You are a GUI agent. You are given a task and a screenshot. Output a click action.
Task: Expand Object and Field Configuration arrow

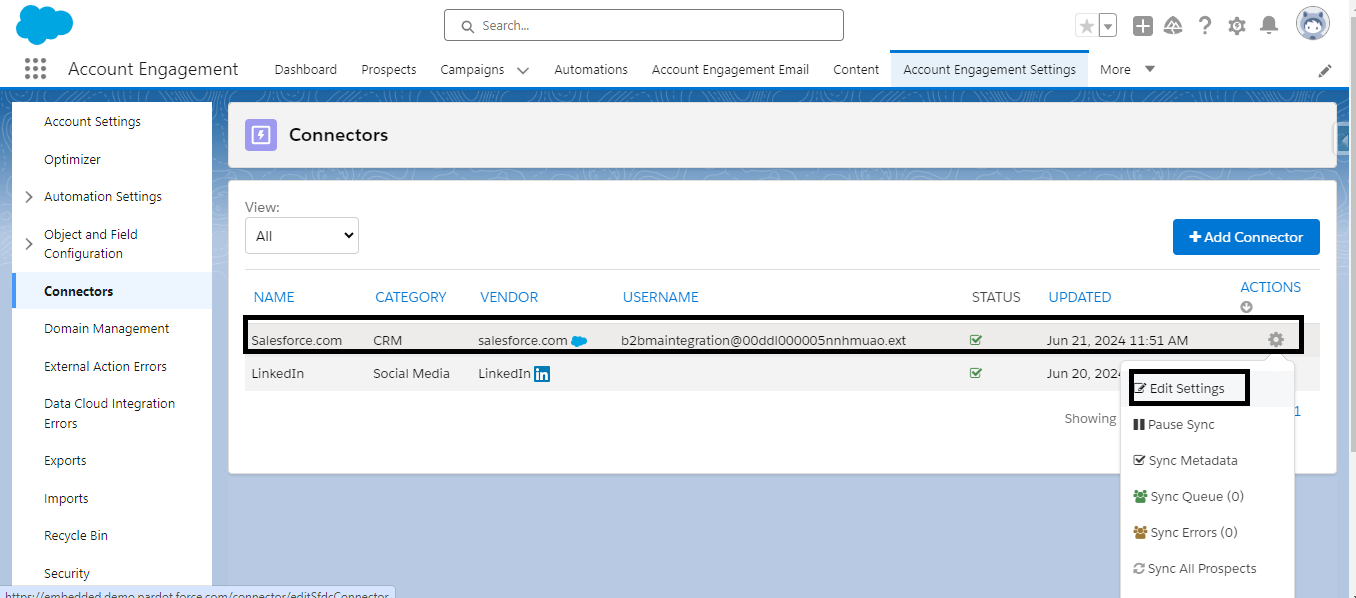point(28,244)
